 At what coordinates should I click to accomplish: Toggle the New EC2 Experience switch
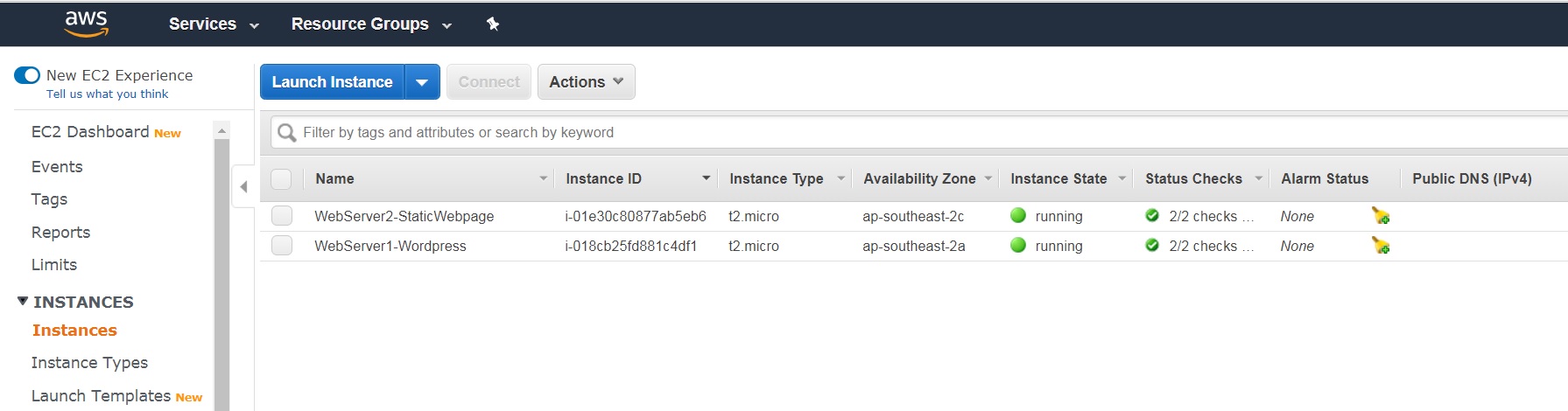tap(27, 75)
